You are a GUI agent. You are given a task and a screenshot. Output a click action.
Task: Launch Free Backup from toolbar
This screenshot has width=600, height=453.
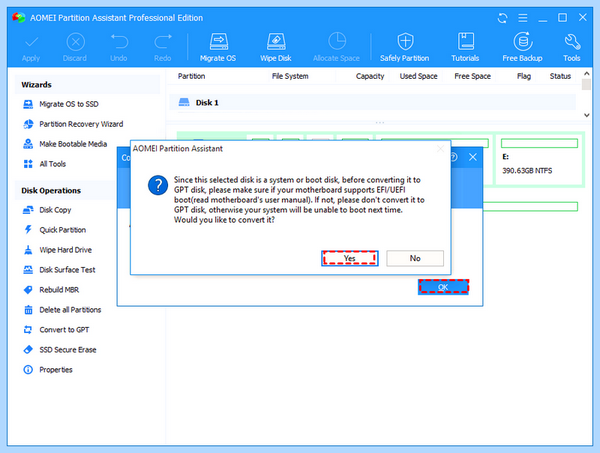522,47
